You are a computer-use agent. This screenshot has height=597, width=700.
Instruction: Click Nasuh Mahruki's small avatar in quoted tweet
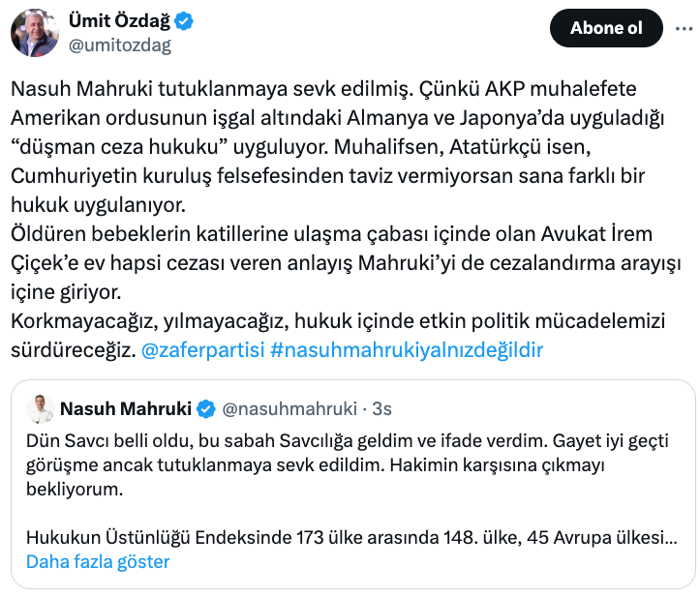click(40, 409)
